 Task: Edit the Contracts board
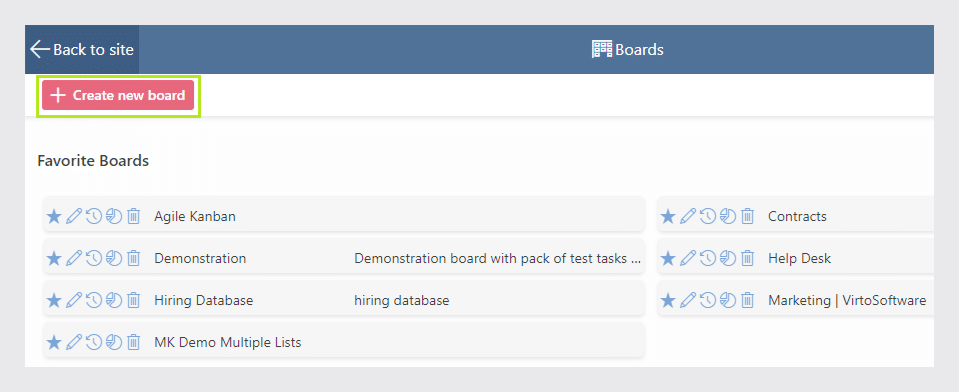coord(688,216)
